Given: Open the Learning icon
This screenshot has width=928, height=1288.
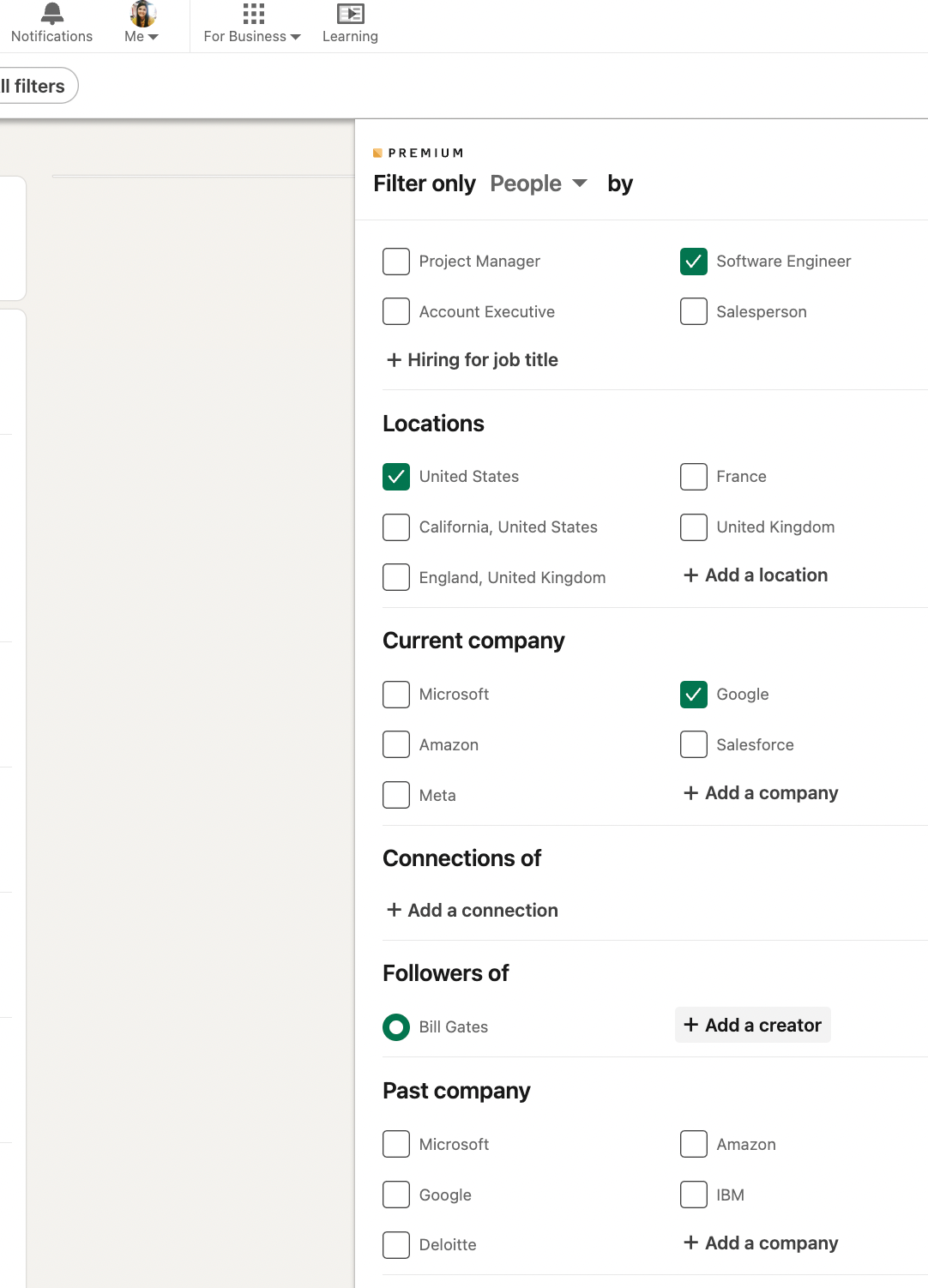Looking at the screenshot, I should coord(350,14).
